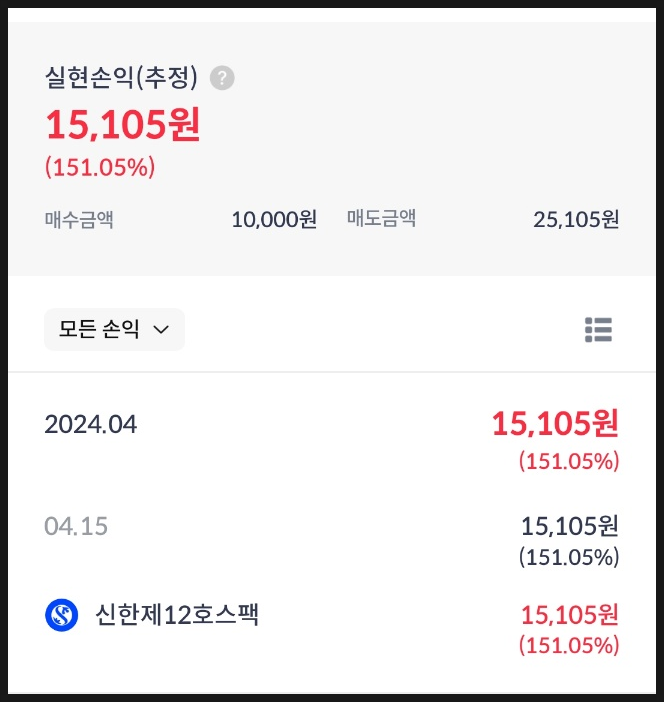Click the 실현손익(추정) heading
Screen dimensions: 664x702
(x=121, y=77)
